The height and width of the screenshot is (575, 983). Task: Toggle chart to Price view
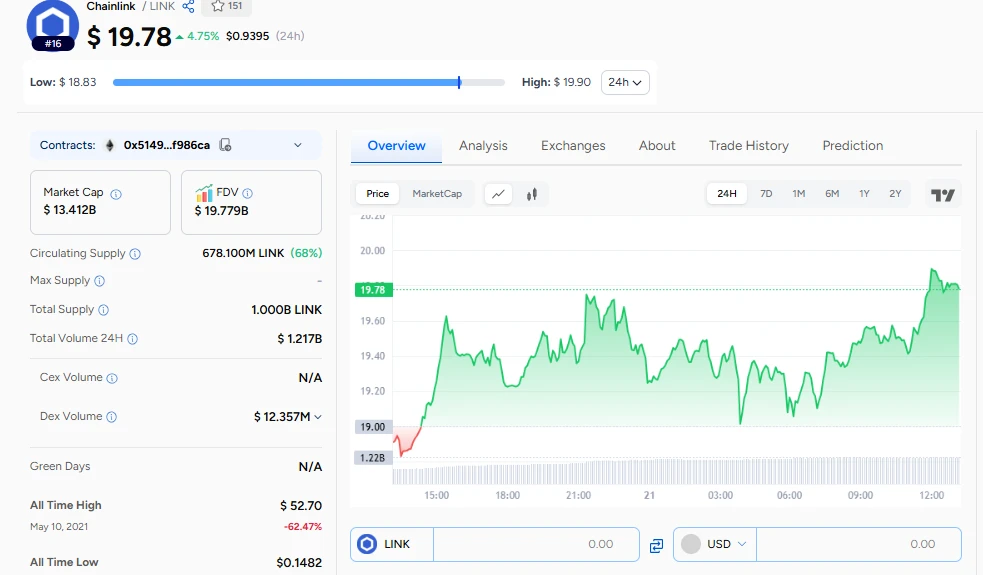(377, 194)
